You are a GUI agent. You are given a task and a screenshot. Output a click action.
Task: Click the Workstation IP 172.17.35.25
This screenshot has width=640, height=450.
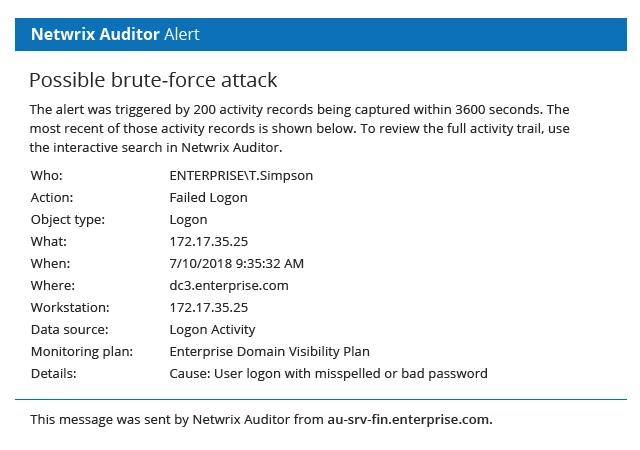pyautogui.click(x=209, y=307)
